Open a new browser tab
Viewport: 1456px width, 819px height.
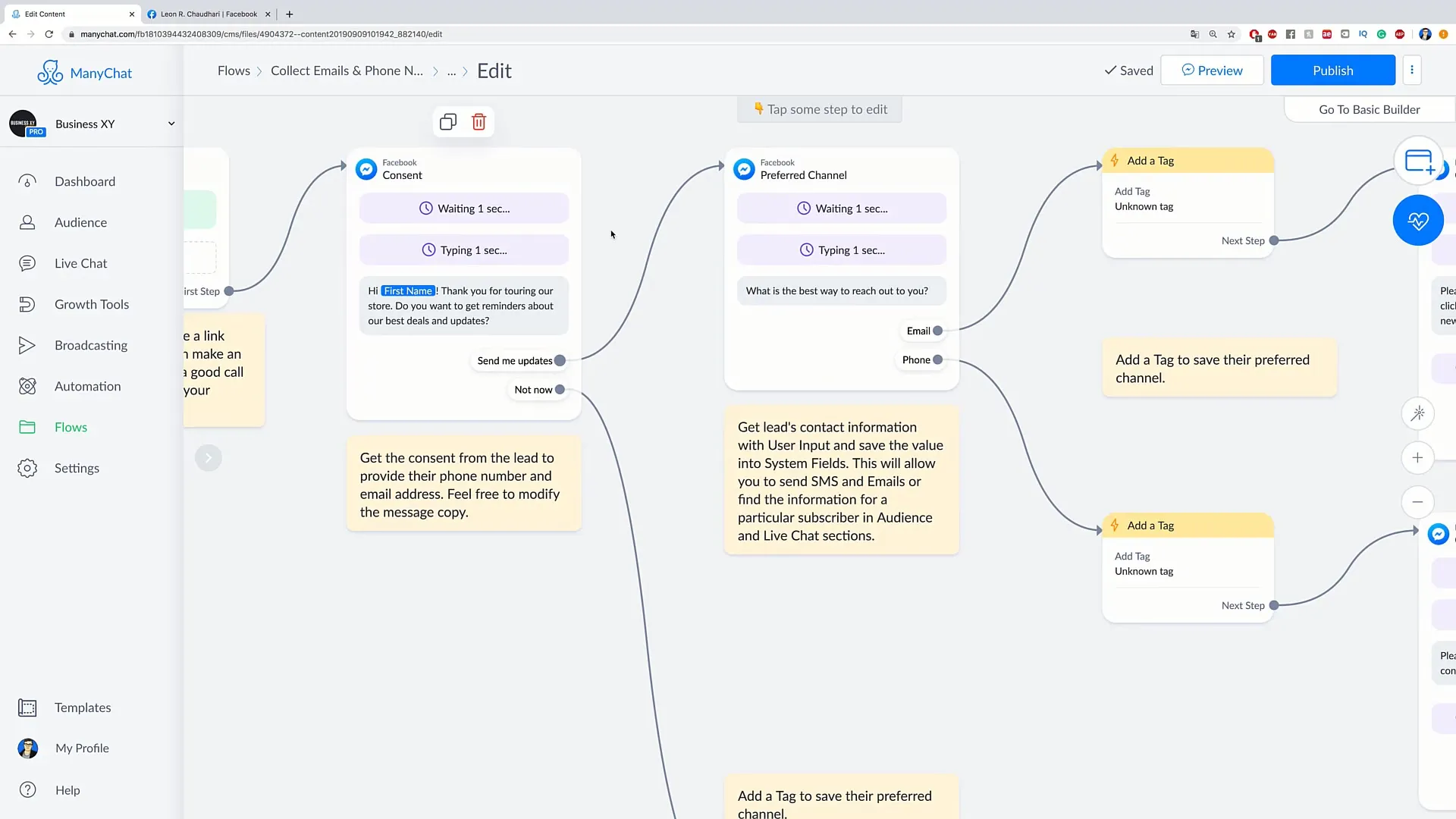pyautogui.click(x=289, y=14)
